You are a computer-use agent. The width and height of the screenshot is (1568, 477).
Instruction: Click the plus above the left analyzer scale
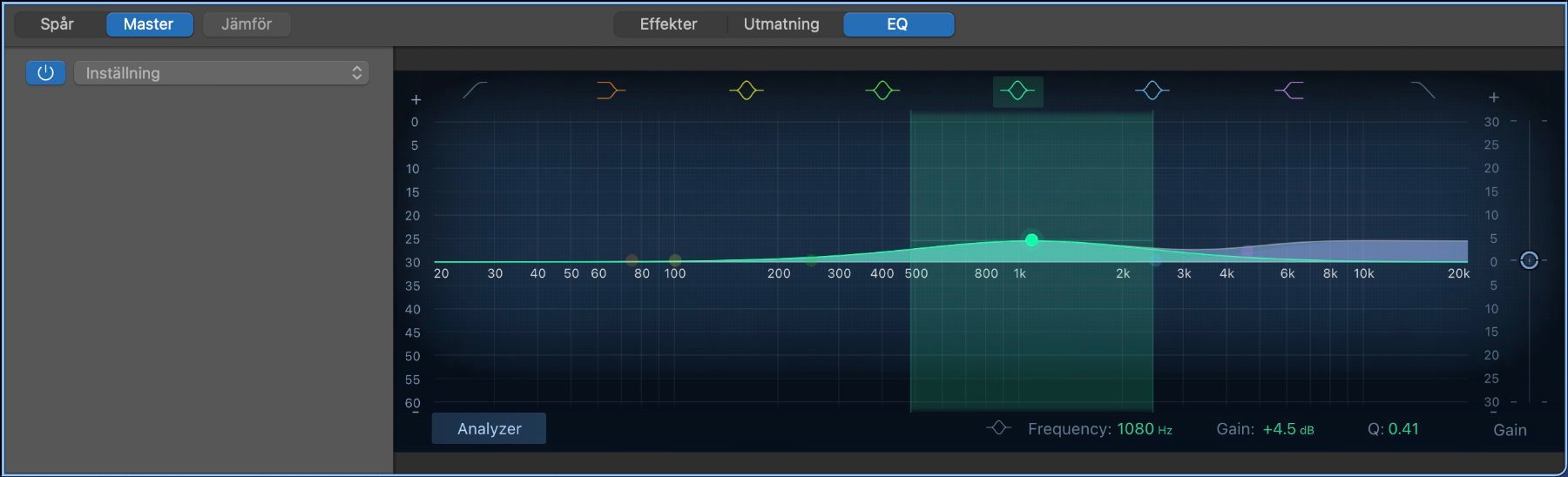(x=416, y=100)
